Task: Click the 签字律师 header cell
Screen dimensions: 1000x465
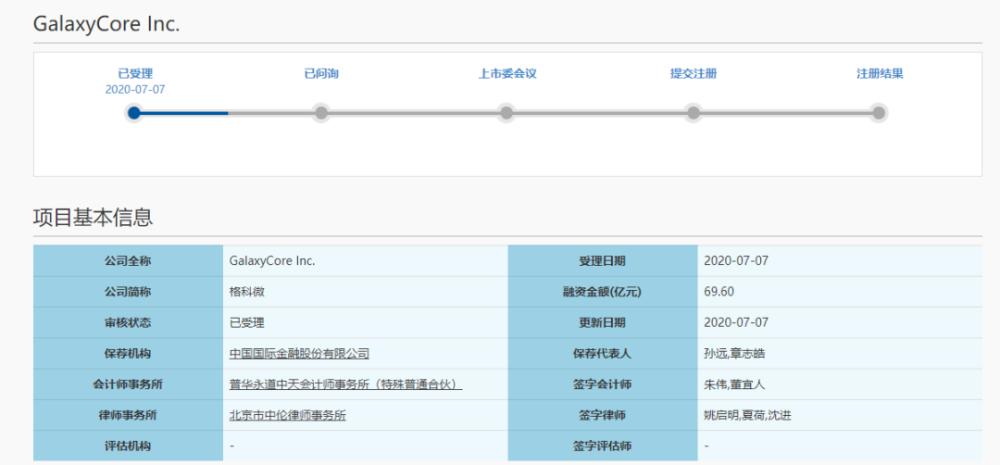Action: tap(603, 415)
